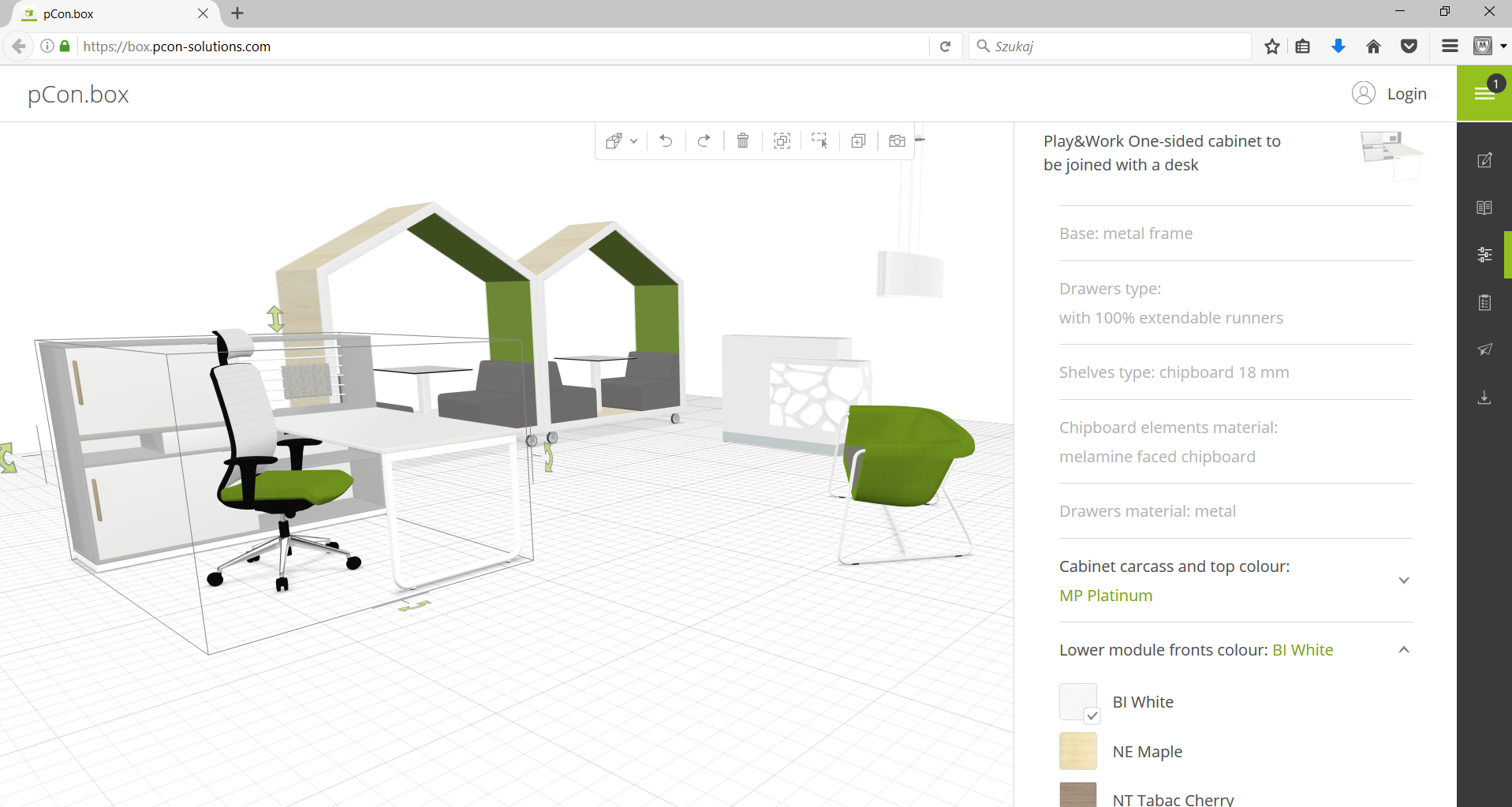Viewport: 1512px width, 807px height.
Task: Close the pCon.box browser tab
Action: 203,13
